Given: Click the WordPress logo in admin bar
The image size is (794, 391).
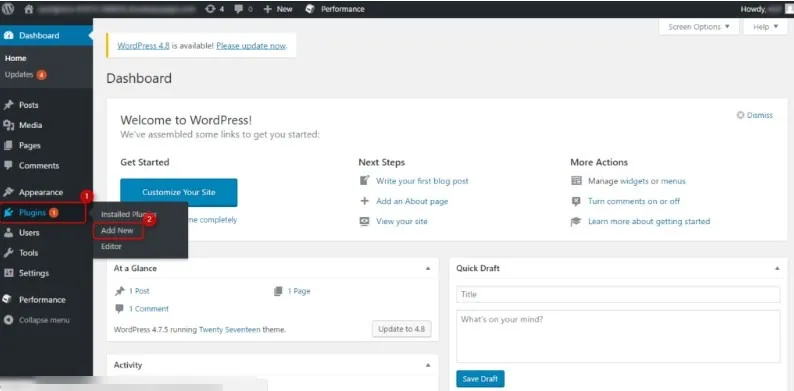Looking at the screenshot, I should click(x=8, y=9).
